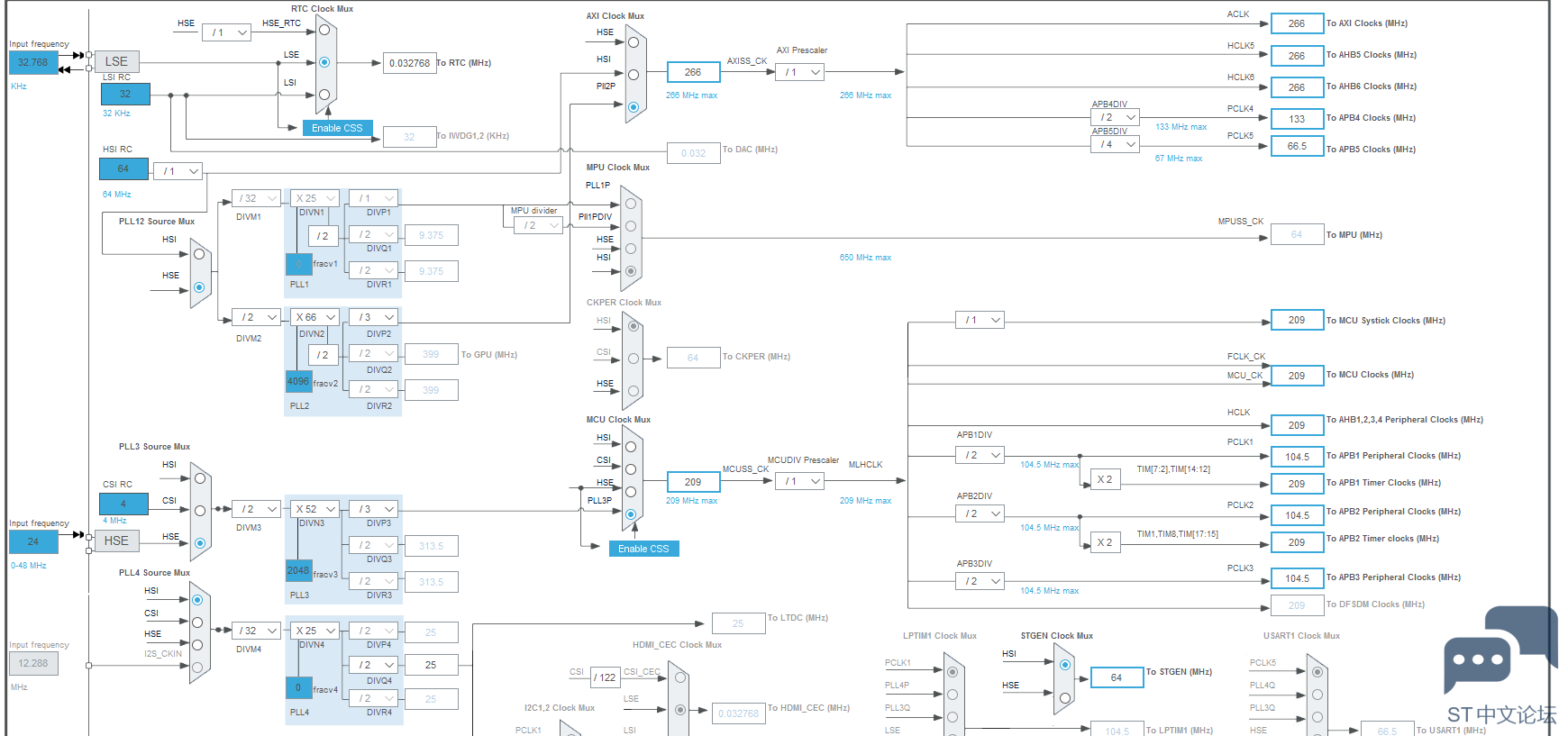The height and width of the screenshot is (736, 1568).
Task: Select HSE_RTC in the RTC Clock Mux
Action: [x=324, y=30]
